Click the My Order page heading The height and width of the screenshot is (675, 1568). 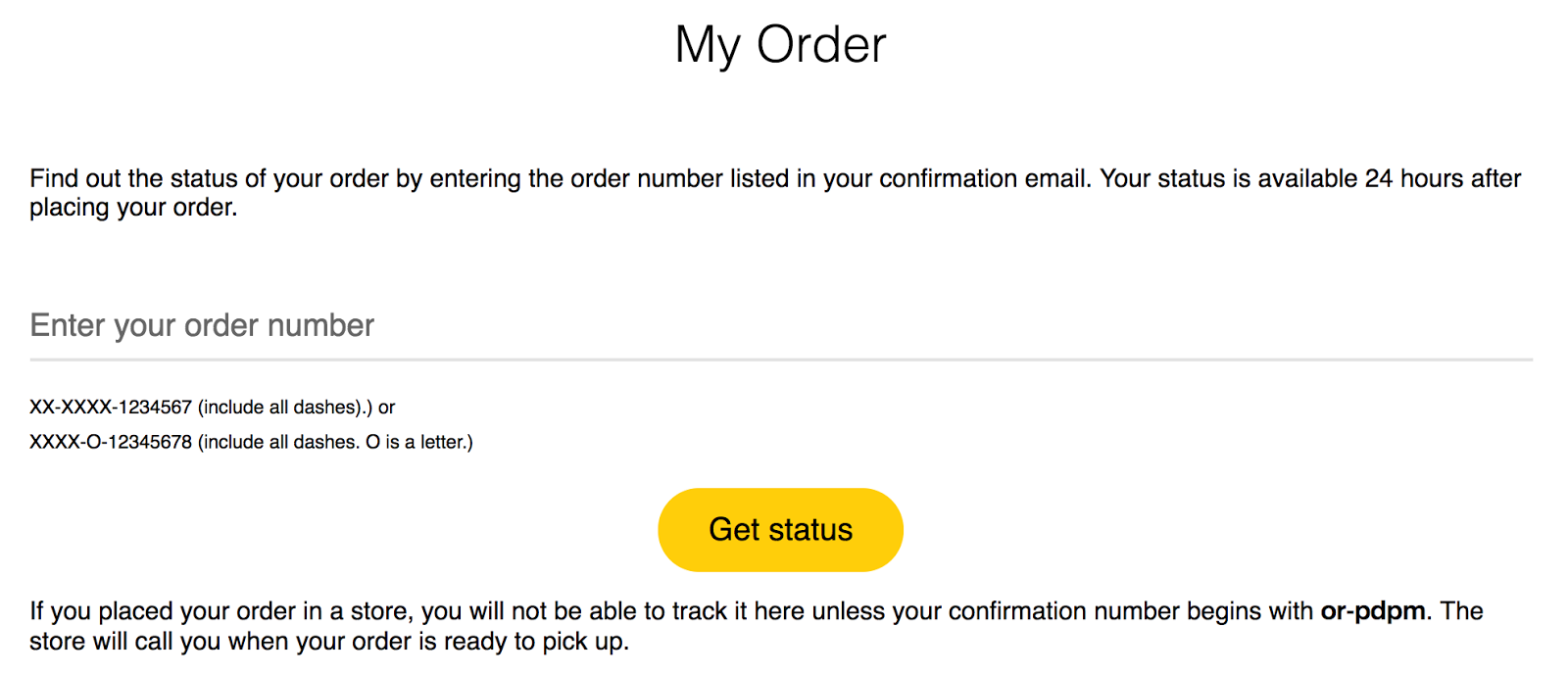point(780,45)
